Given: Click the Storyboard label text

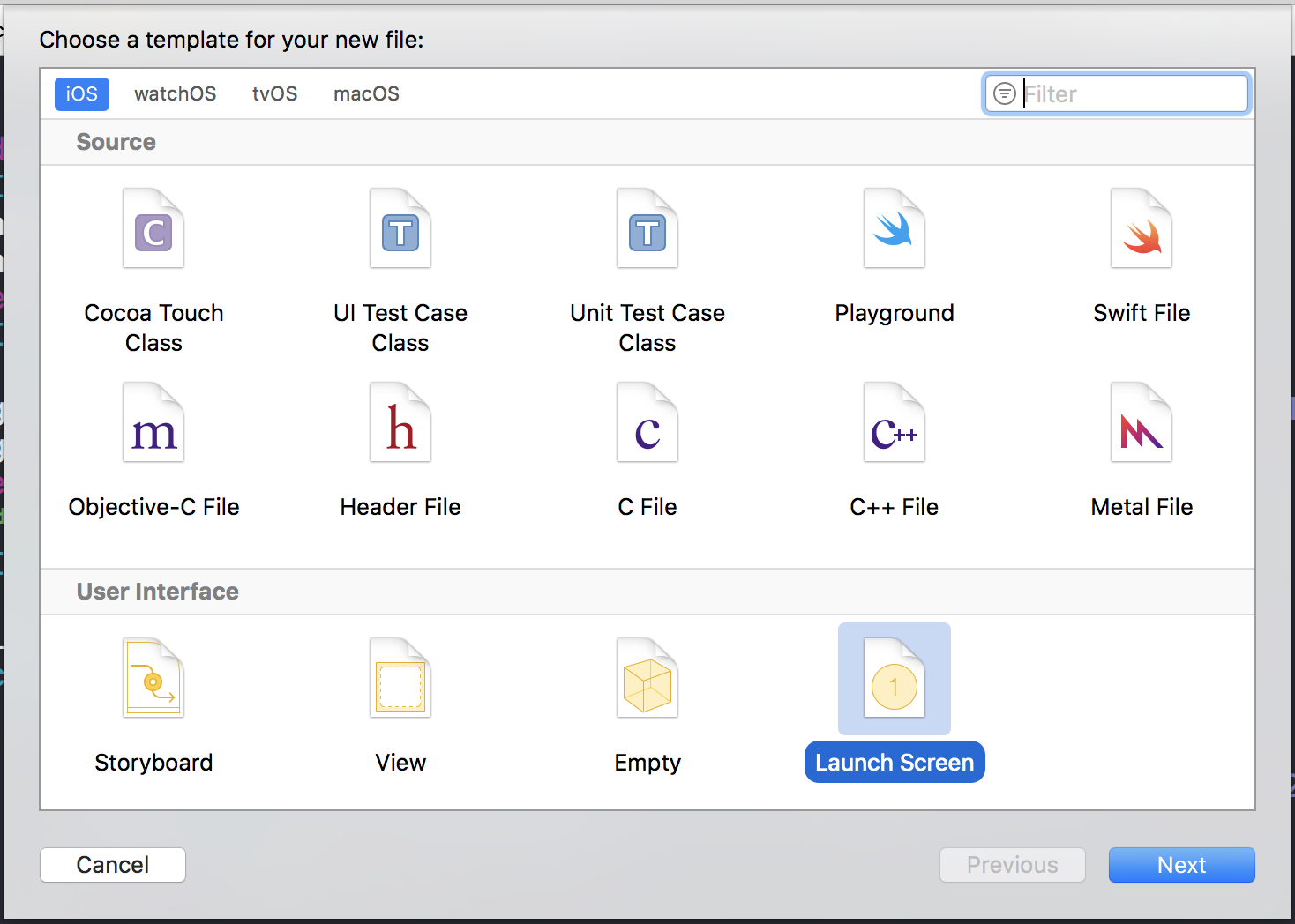Looking at the screenshot, I should pyautogui.click(x=153, y=763).
